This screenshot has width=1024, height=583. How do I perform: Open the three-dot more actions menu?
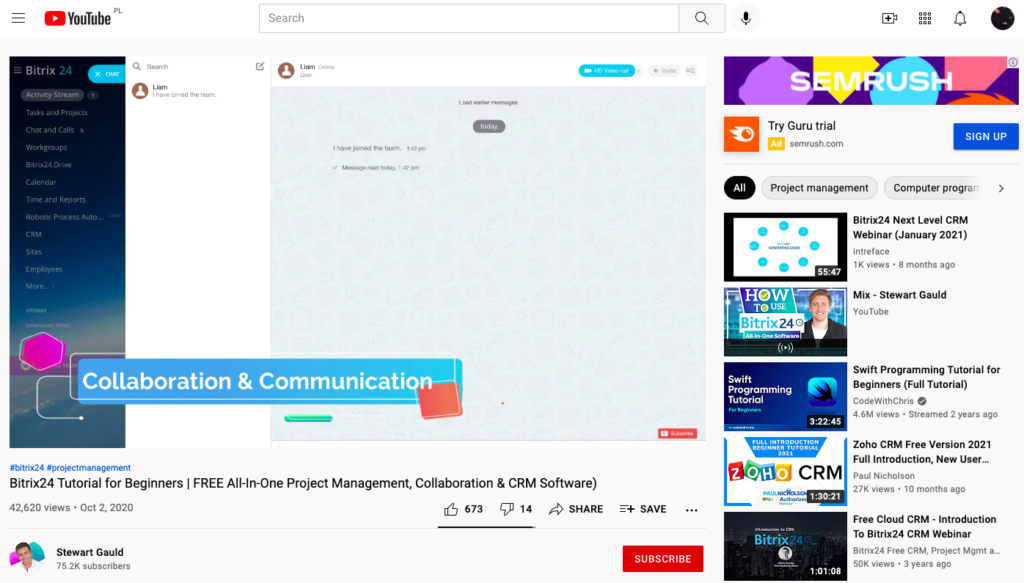pyautogui.click(x=691, y=509)
